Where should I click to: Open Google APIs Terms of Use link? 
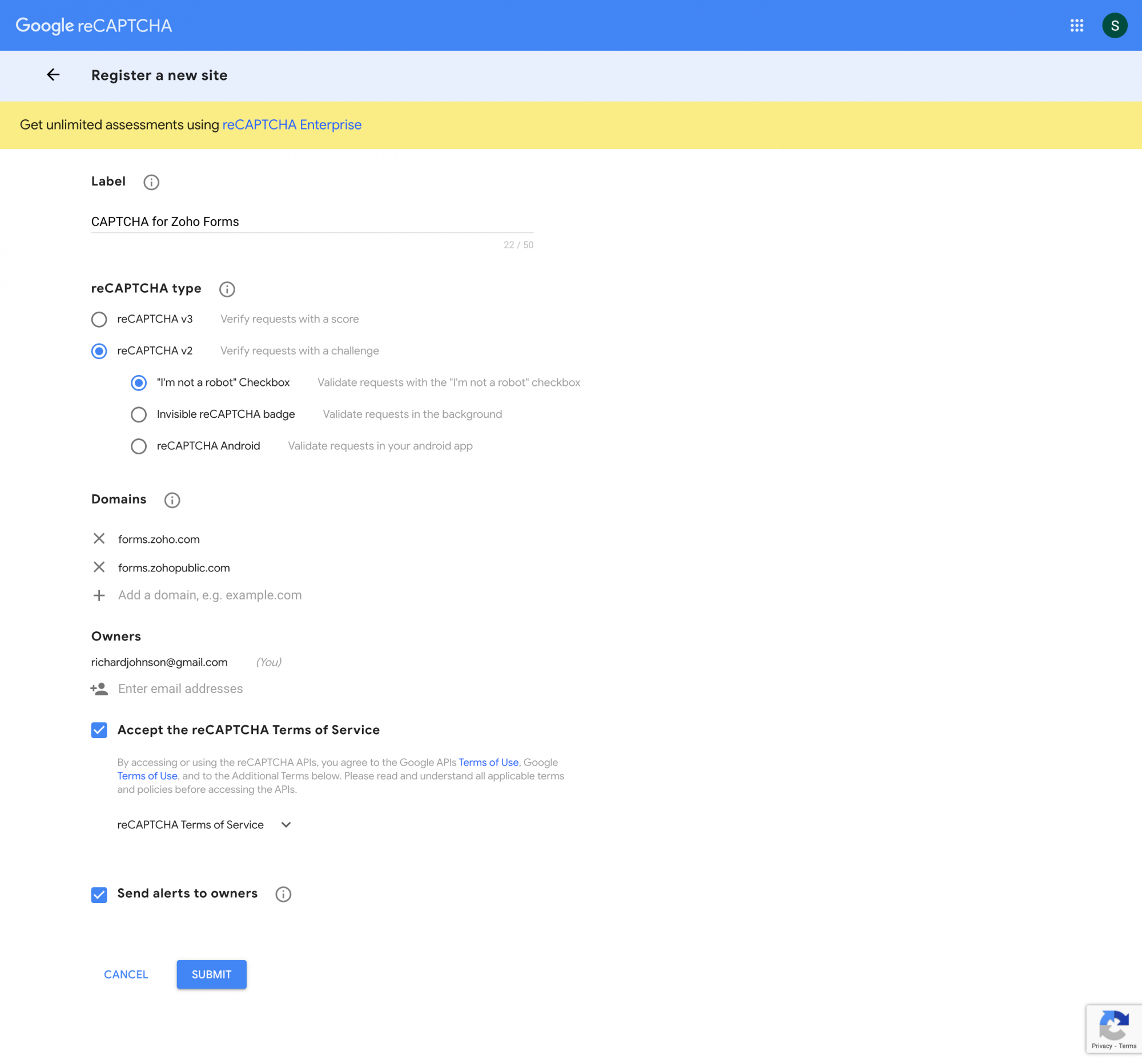[488, 762]
